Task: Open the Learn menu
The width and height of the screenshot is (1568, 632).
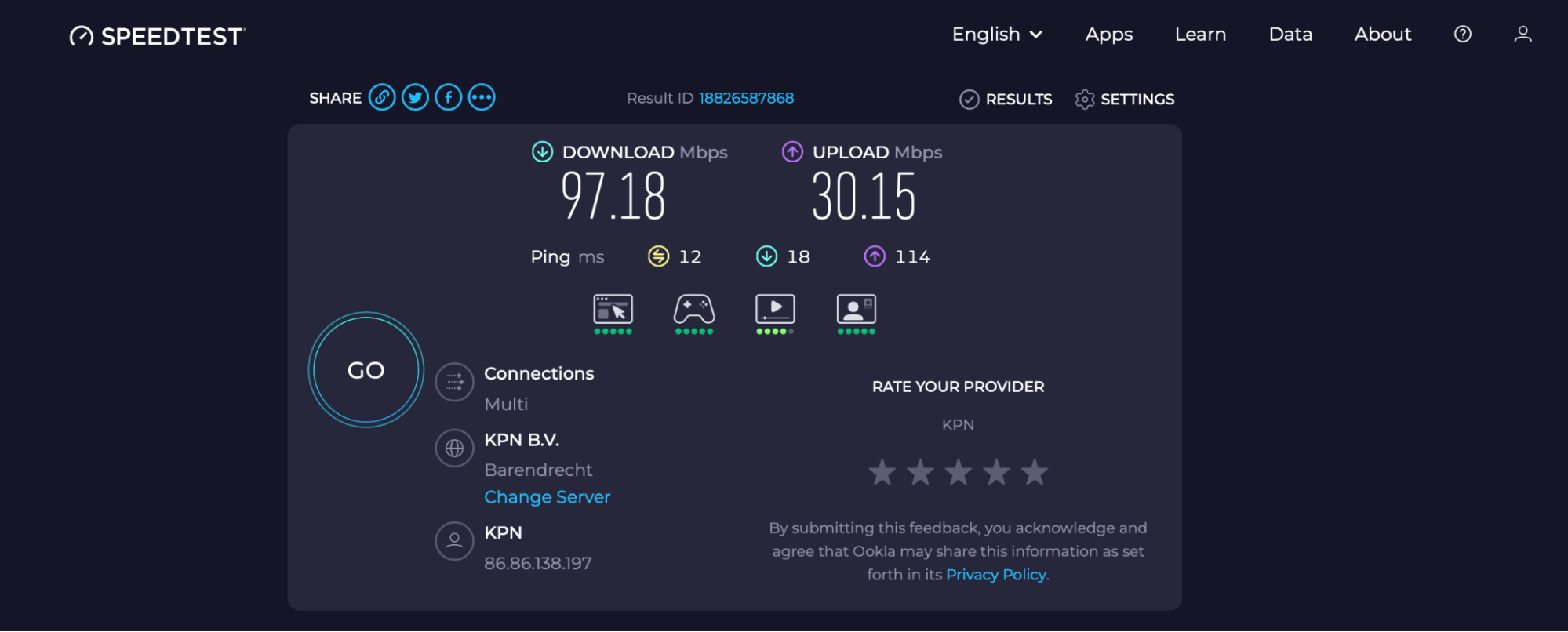Action: (1200, 35)
